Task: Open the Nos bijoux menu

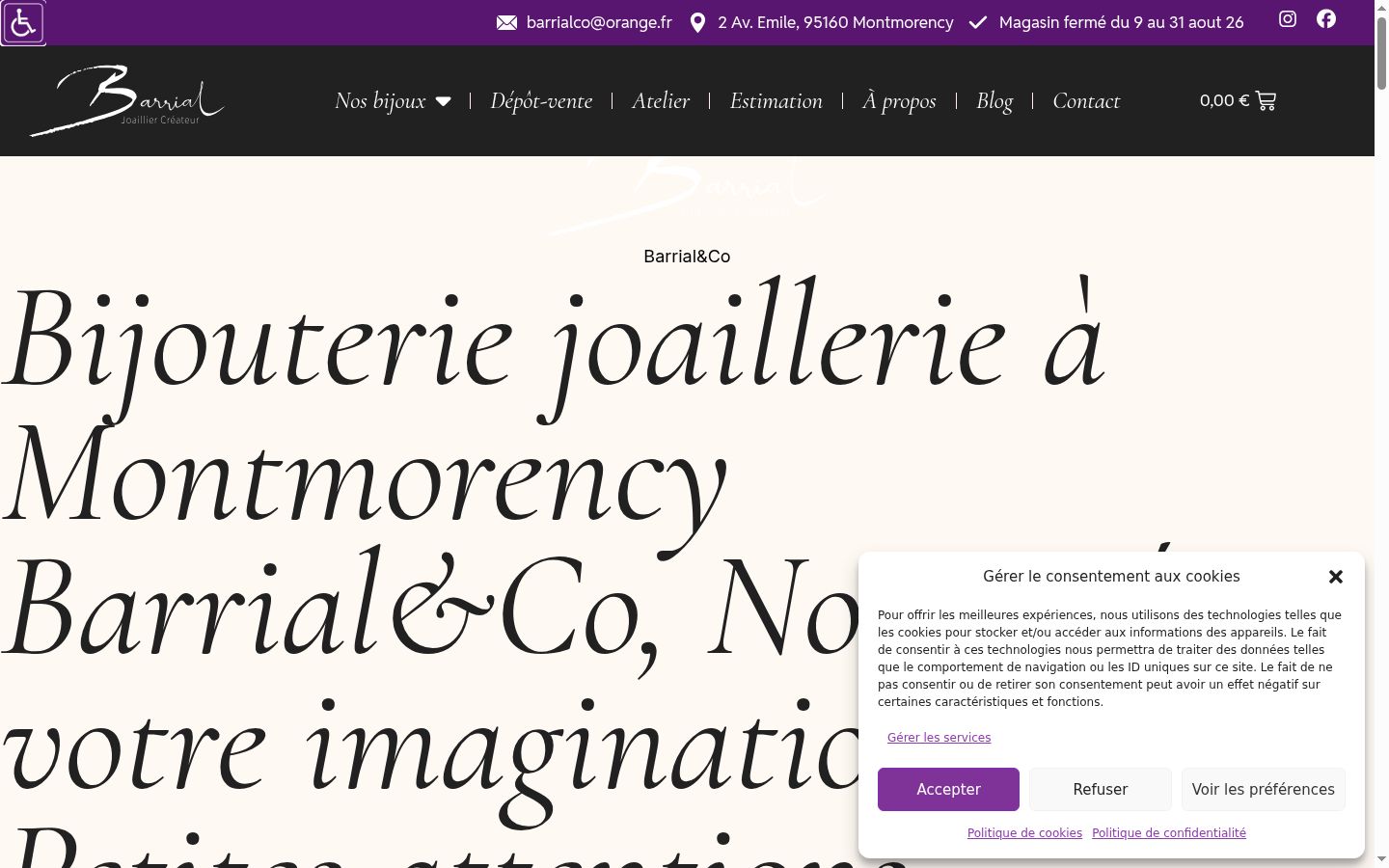Action: click(x=380, y=100)
